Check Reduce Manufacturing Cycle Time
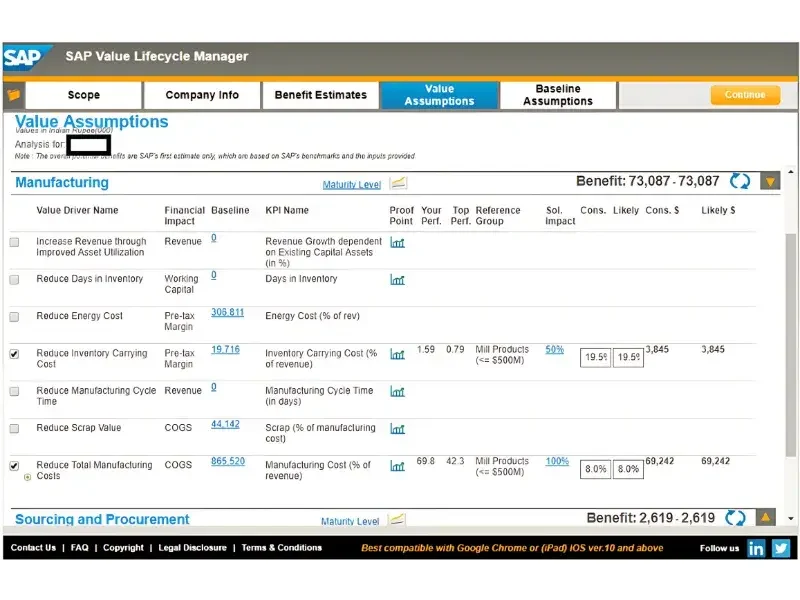 14,391
